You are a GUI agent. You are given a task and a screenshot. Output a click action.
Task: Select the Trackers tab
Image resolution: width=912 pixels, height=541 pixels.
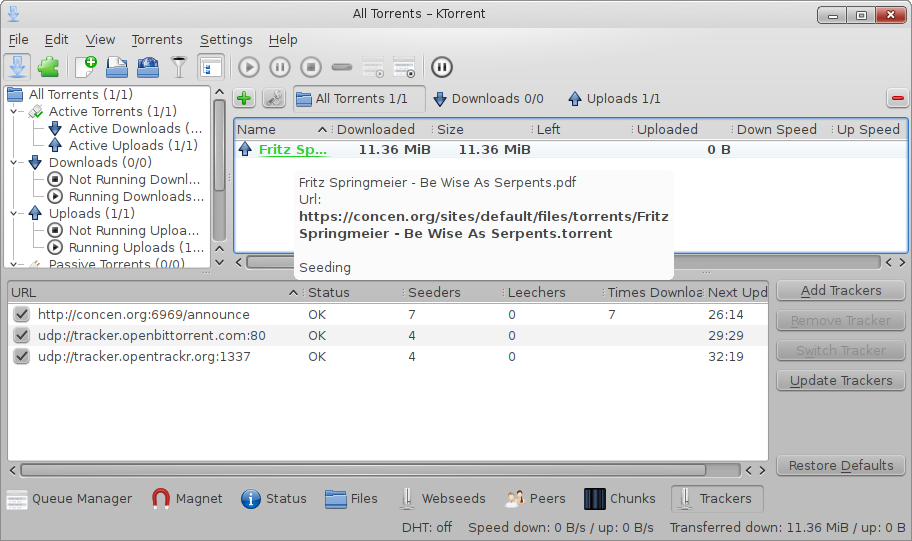point(717,499)
